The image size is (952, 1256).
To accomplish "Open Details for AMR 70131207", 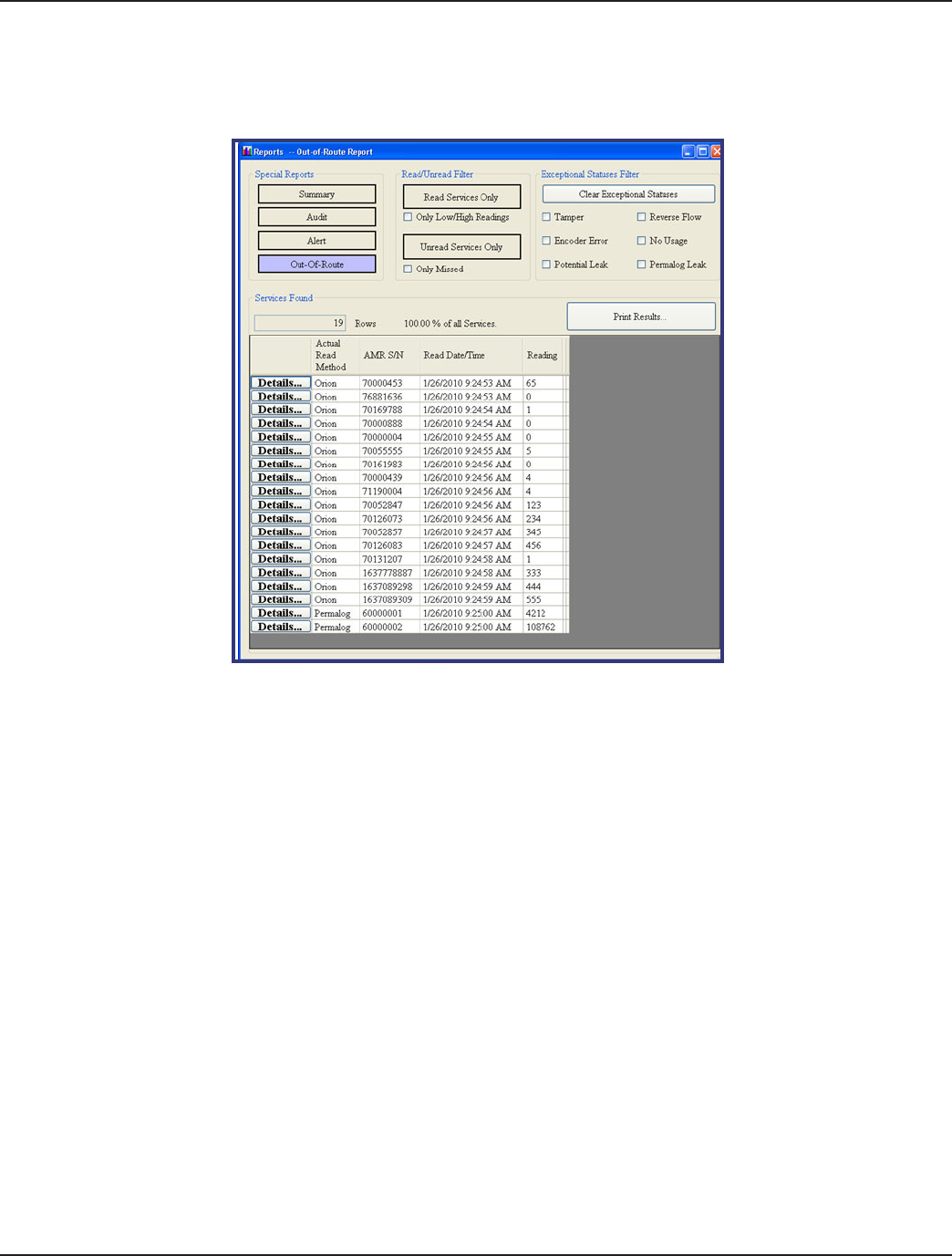I will (x=281, y=559).
